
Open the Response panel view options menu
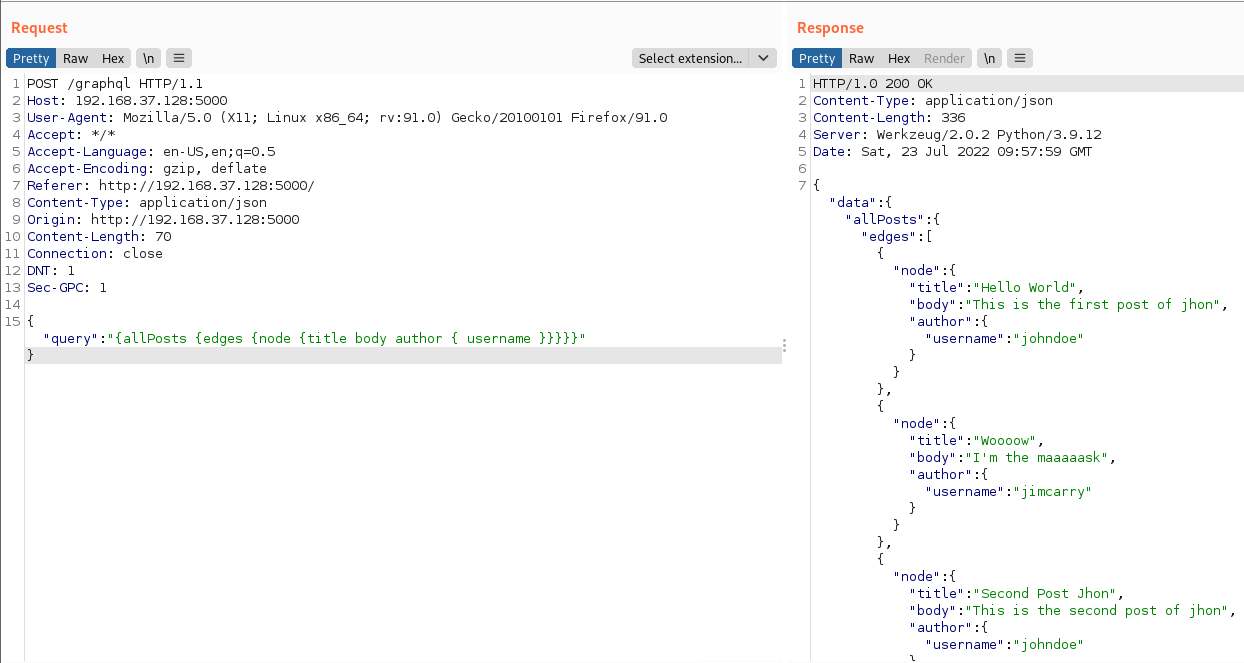[1019, 58]
